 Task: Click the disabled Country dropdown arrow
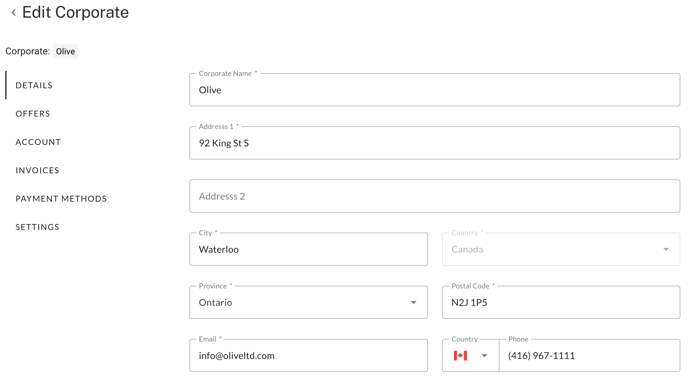pos(666,249)
